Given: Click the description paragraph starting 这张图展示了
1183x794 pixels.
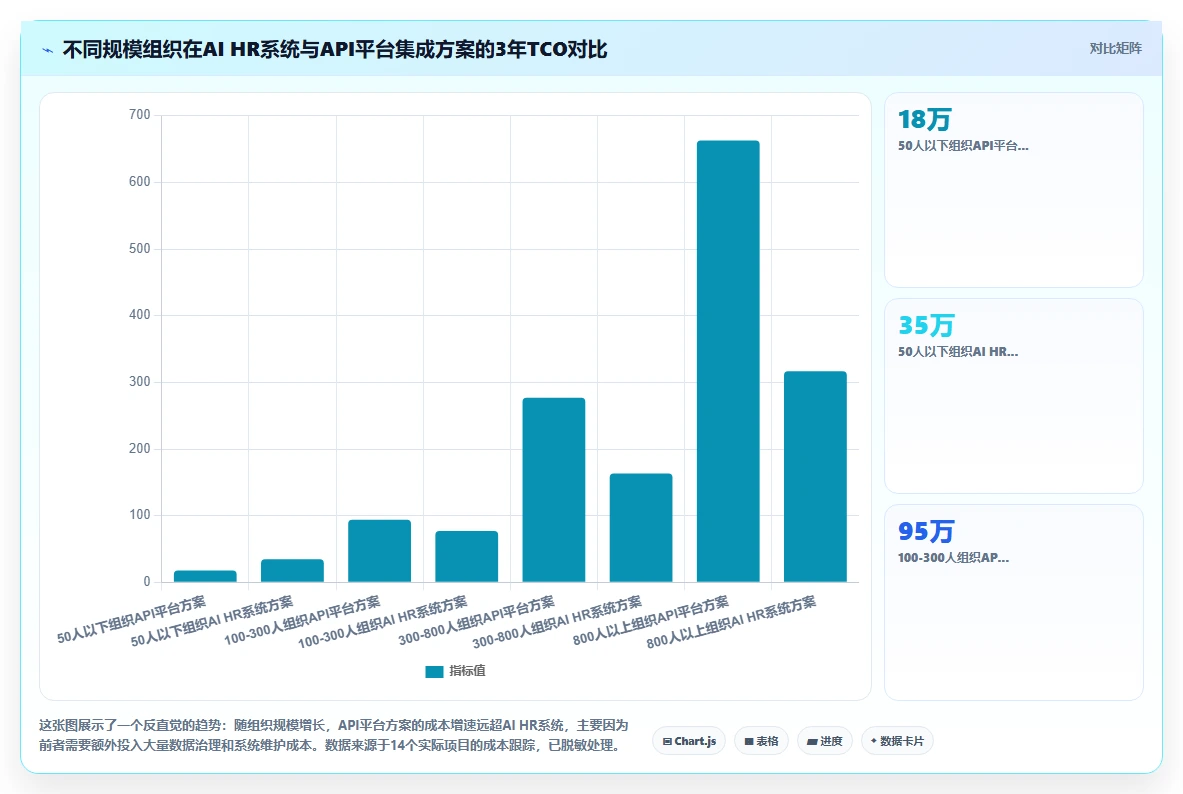Looking at the screenshot, I should [x=333, y=735].
